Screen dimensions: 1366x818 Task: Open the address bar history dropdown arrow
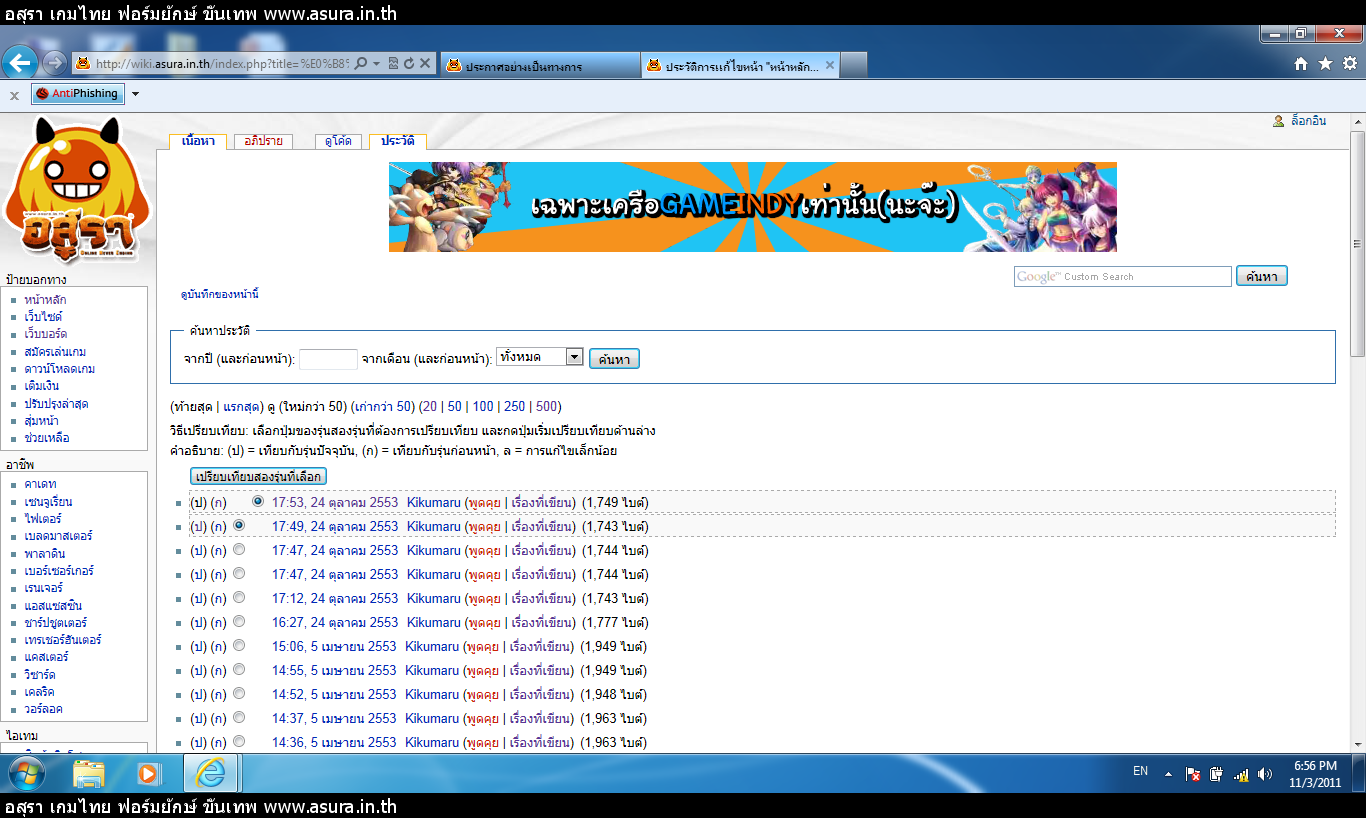coord(376,64)
